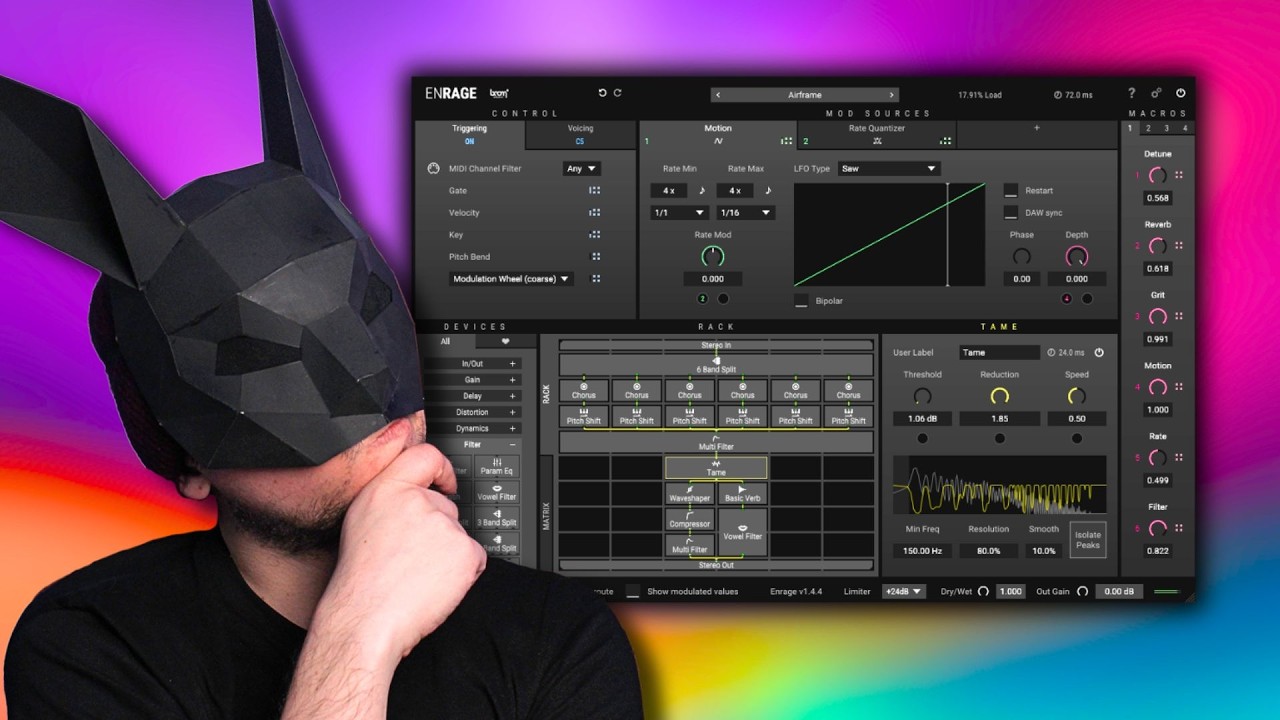Toggle the Tame device power button
The width and height of the screenshot is (1280, 720).
(x=1099, y=352)
